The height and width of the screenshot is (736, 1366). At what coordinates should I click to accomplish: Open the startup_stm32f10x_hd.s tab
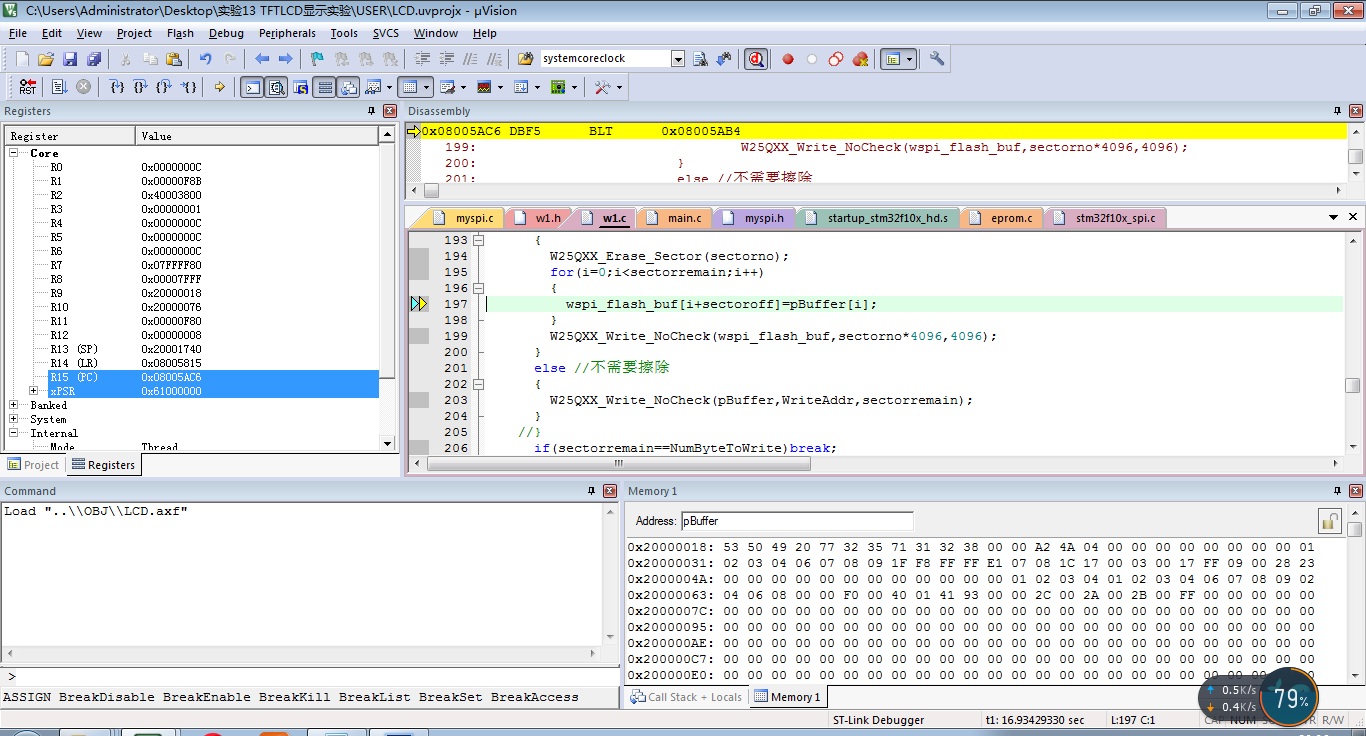click(887, 218)
